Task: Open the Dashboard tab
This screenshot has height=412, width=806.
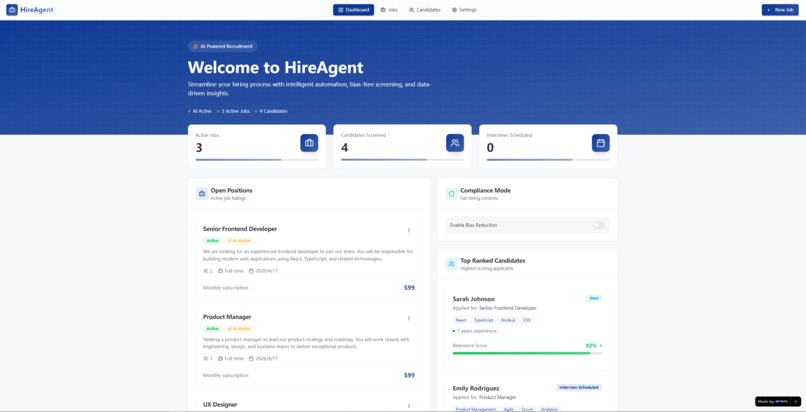Action: (353, 10)
